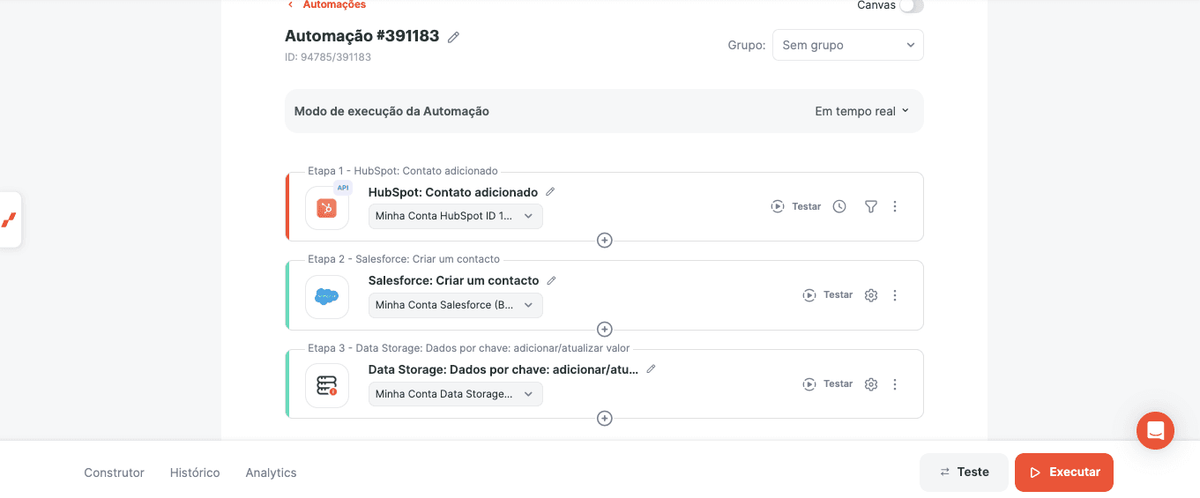
Task: Add step with plus below Salesforce step
Action: tap(604, 330)
